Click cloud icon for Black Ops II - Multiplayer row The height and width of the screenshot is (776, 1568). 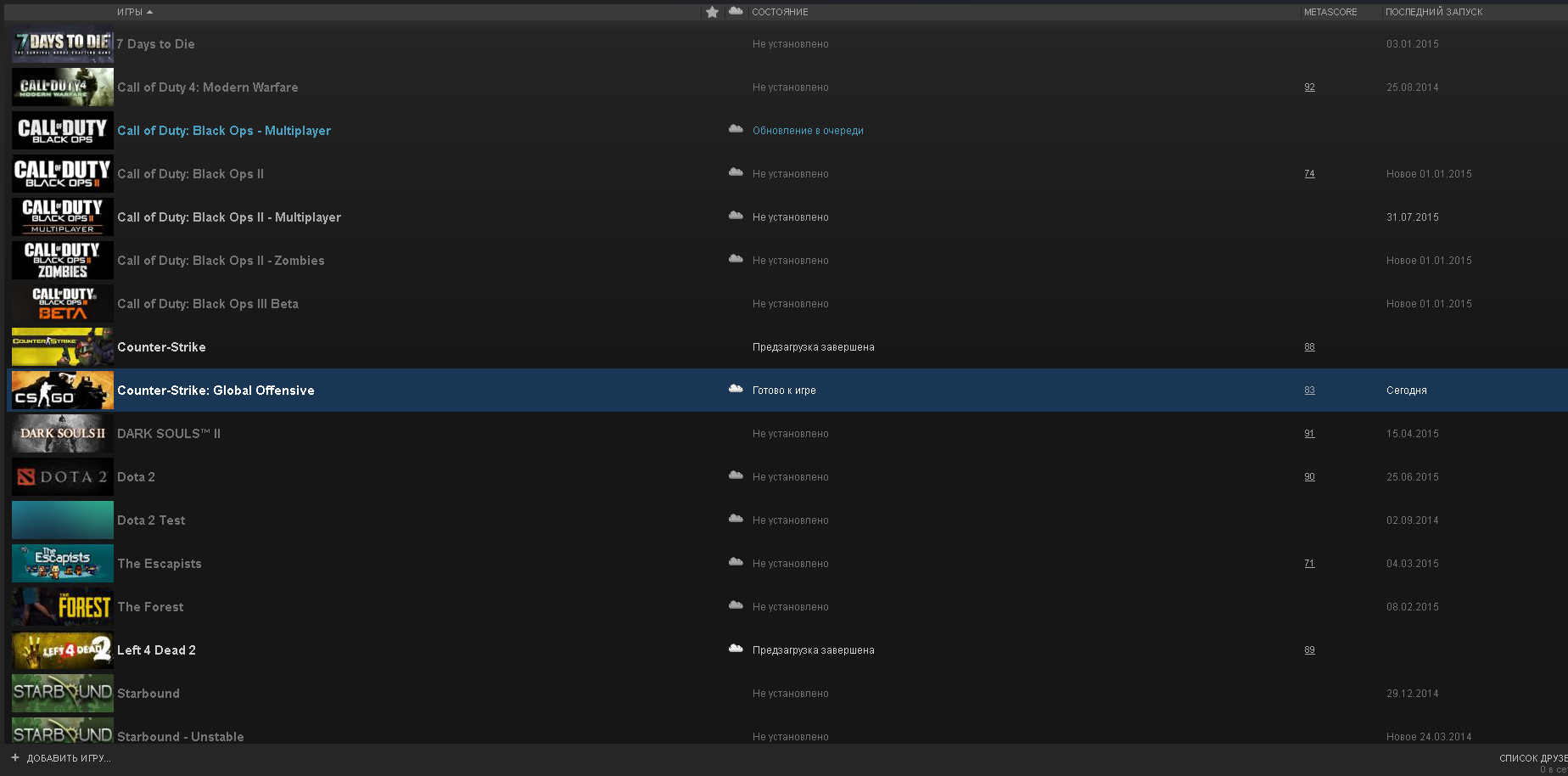(x=736, y=216)
